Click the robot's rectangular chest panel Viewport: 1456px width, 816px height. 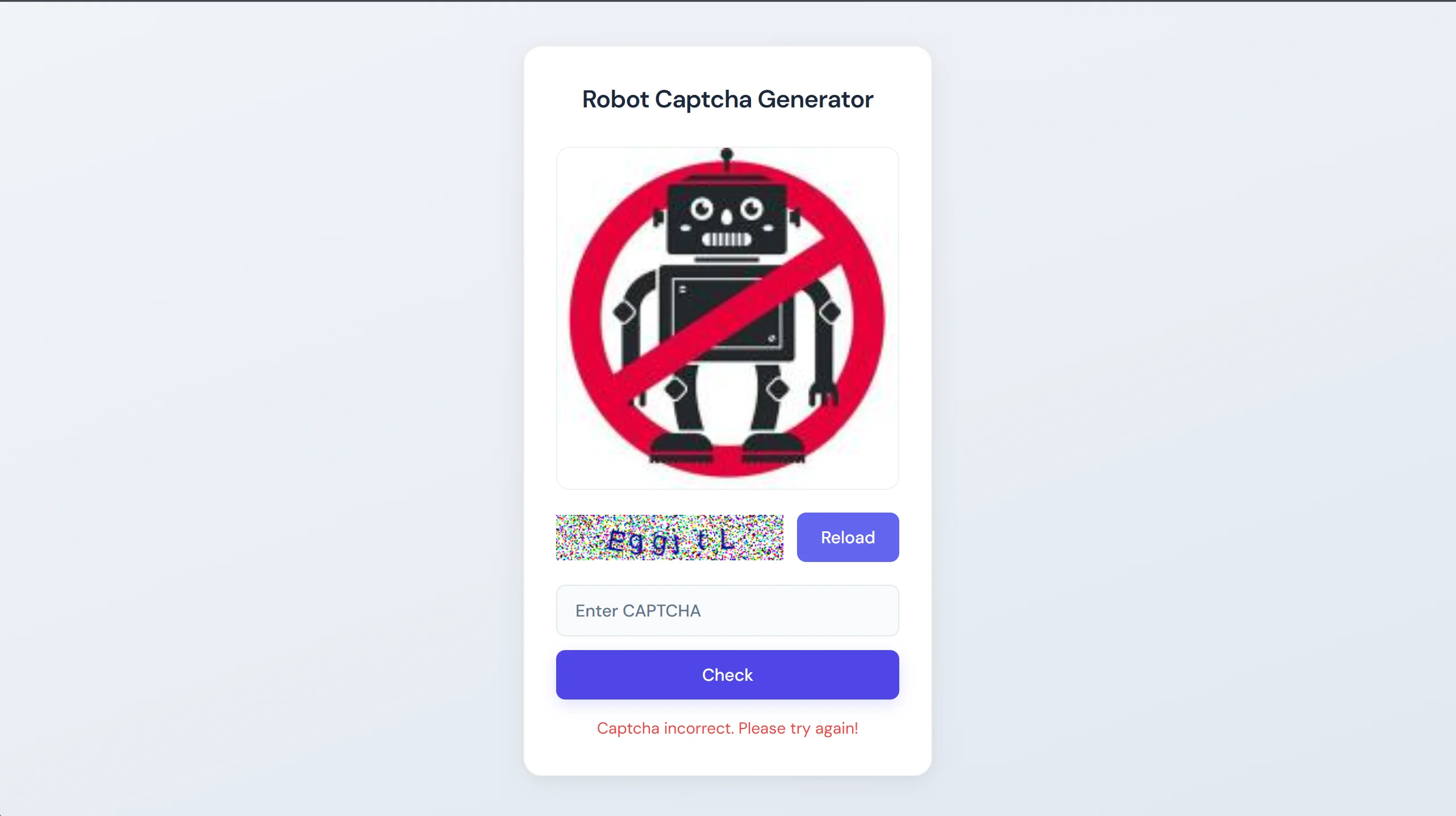727,313
